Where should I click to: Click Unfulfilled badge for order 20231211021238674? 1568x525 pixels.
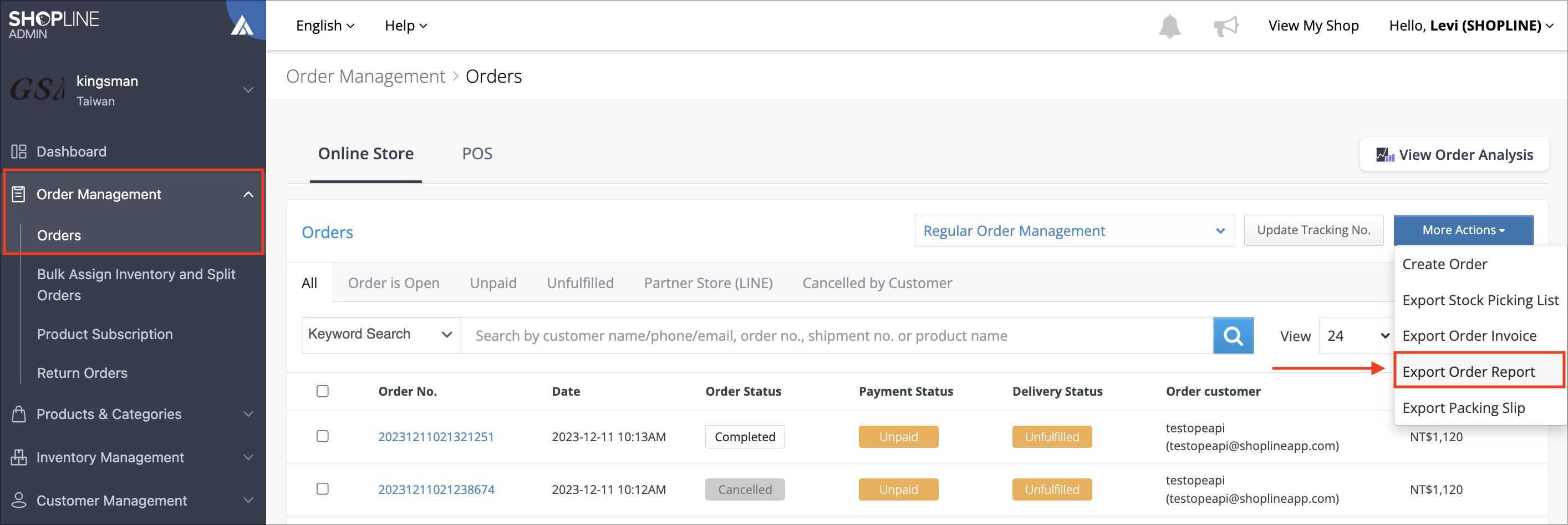1052,489
